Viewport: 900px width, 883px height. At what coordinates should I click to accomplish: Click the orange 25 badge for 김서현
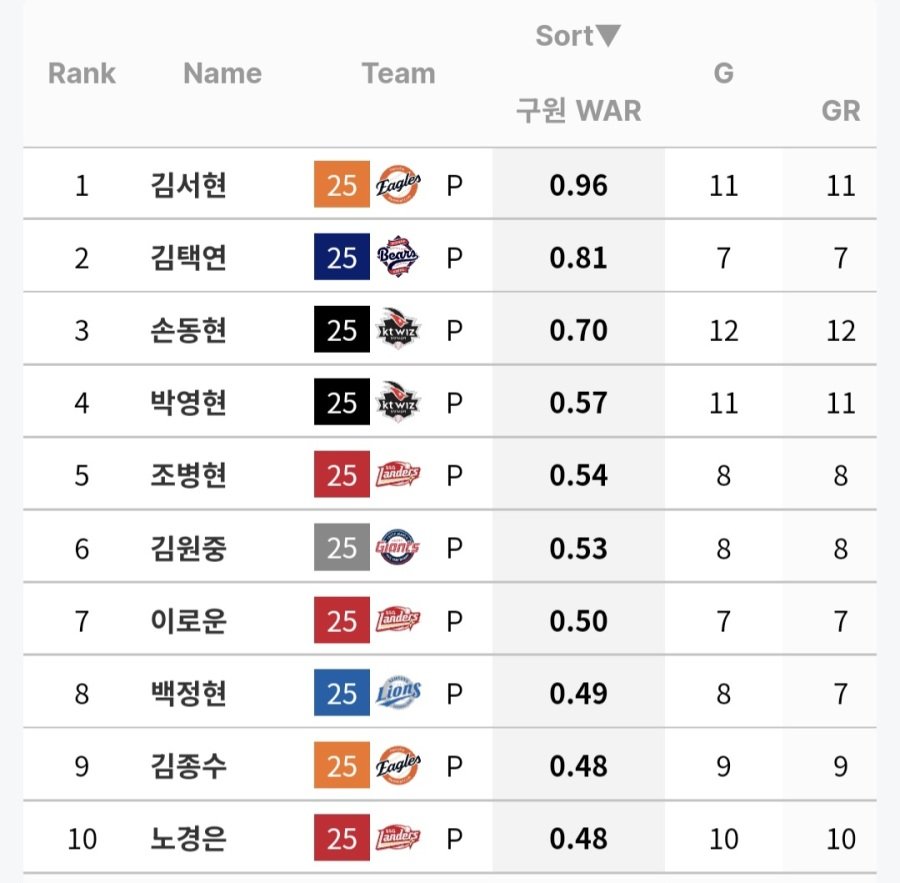342,184
